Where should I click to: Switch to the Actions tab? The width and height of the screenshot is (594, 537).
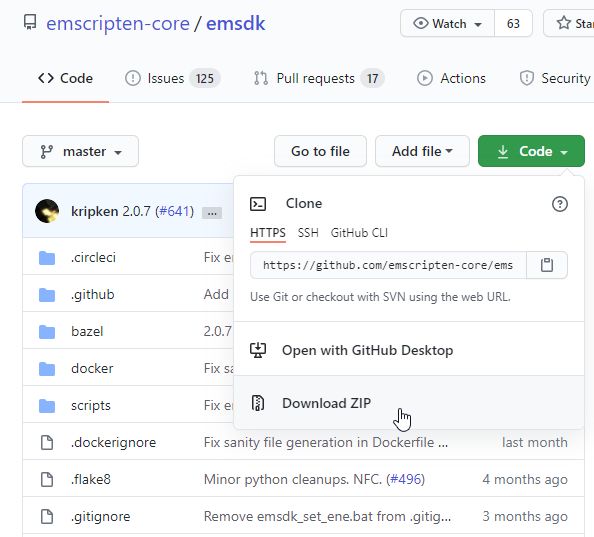point(451,78)
